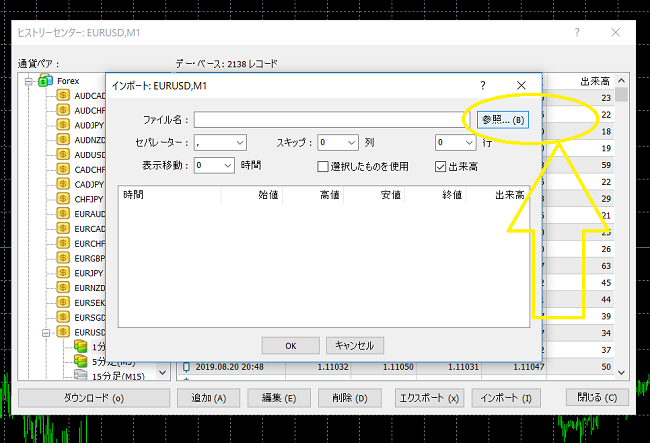
Task: Click the キャンセル button
Action: pyautogui.click(x=354, y=345)
